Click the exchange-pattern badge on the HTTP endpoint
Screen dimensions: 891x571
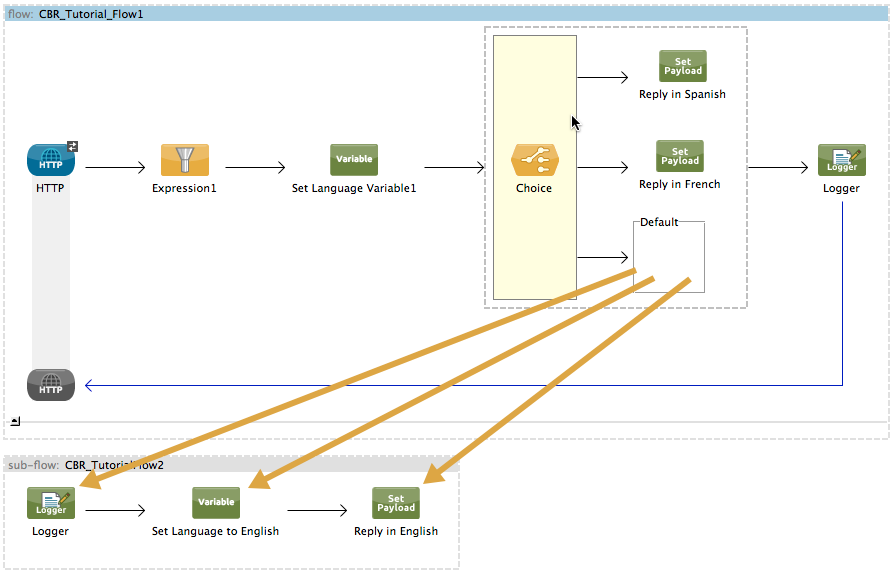point(72,147)
